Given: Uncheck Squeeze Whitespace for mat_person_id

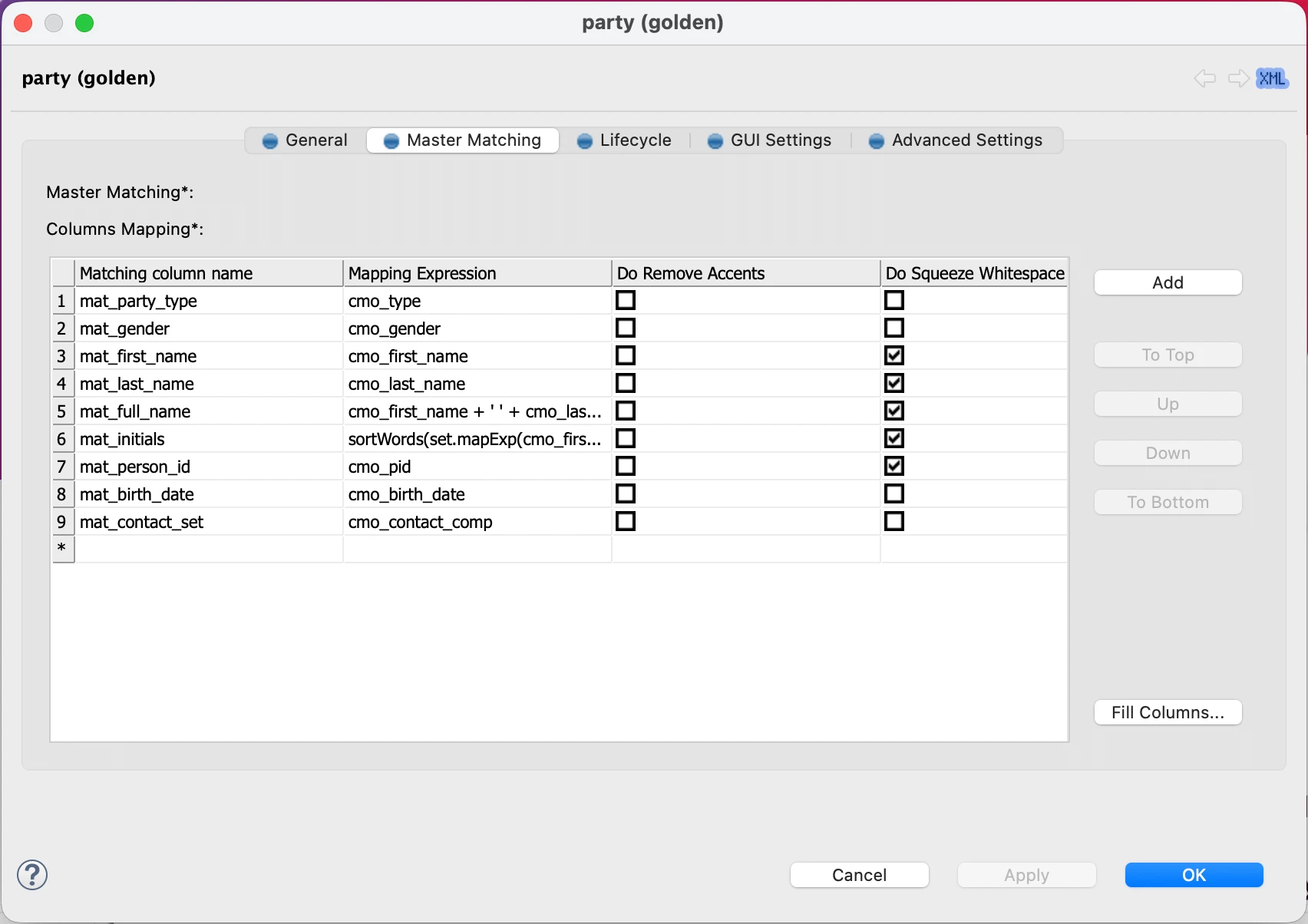Looking at the screenshot, I should (895, 466).
